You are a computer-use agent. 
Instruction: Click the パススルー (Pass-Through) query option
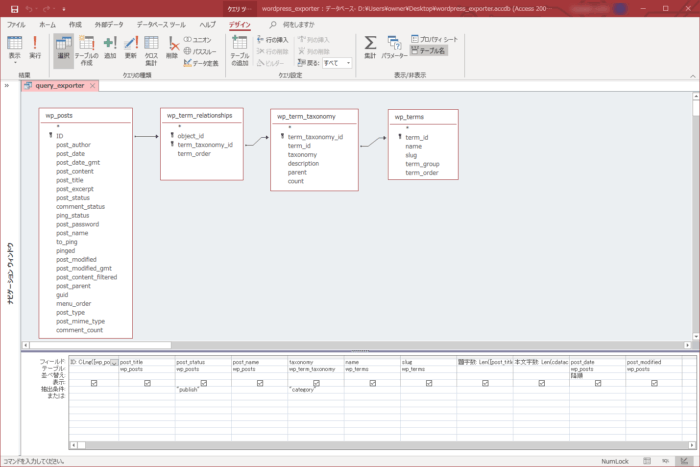[x=200, y=51]
